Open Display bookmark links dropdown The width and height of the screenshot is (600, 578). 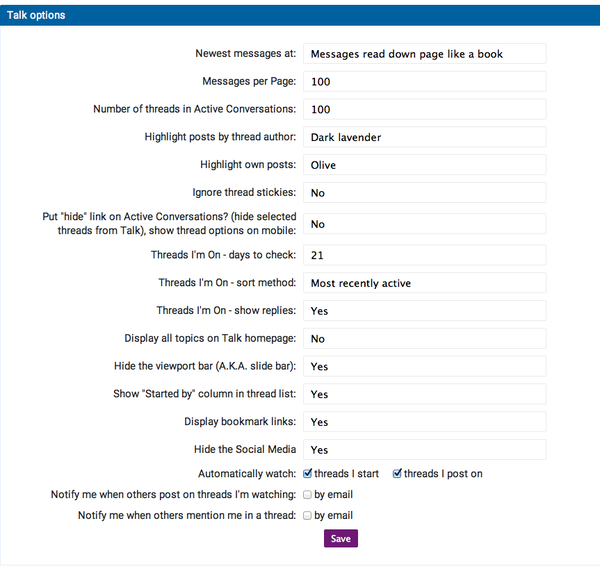point(425,422)
